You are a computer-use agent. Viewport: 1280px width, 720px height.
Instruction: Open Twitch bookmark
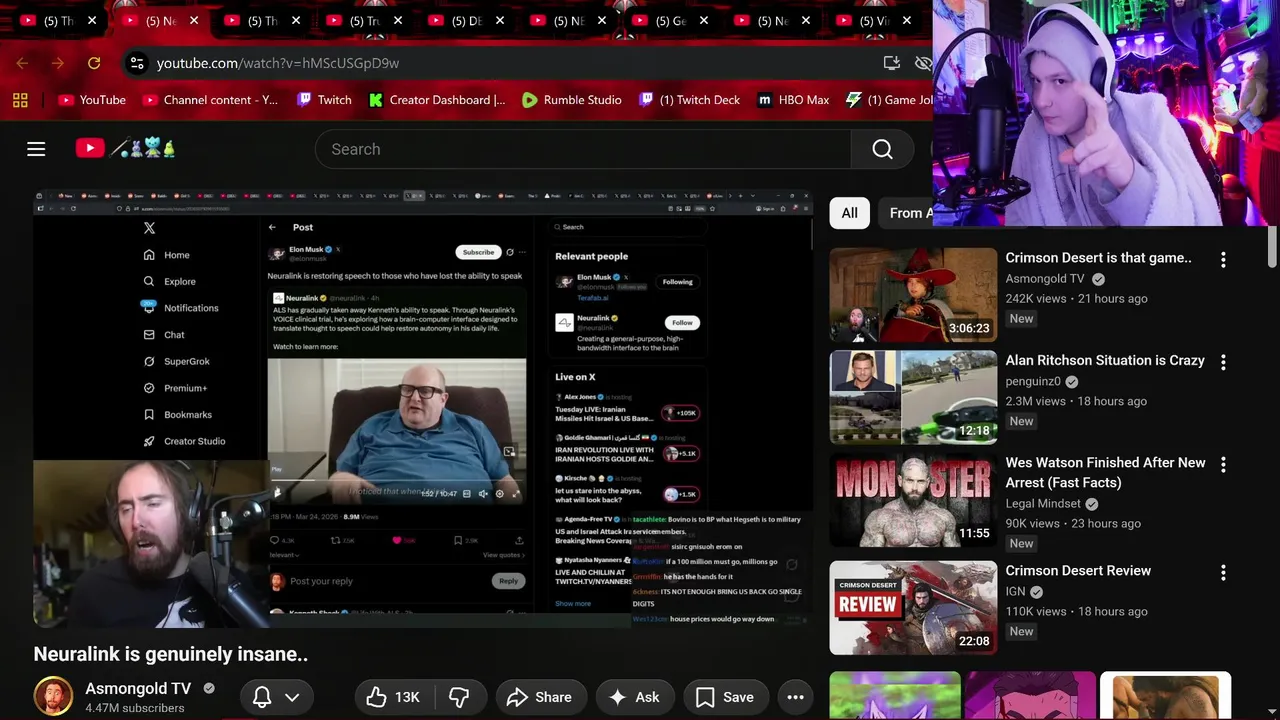coord(324,100)
